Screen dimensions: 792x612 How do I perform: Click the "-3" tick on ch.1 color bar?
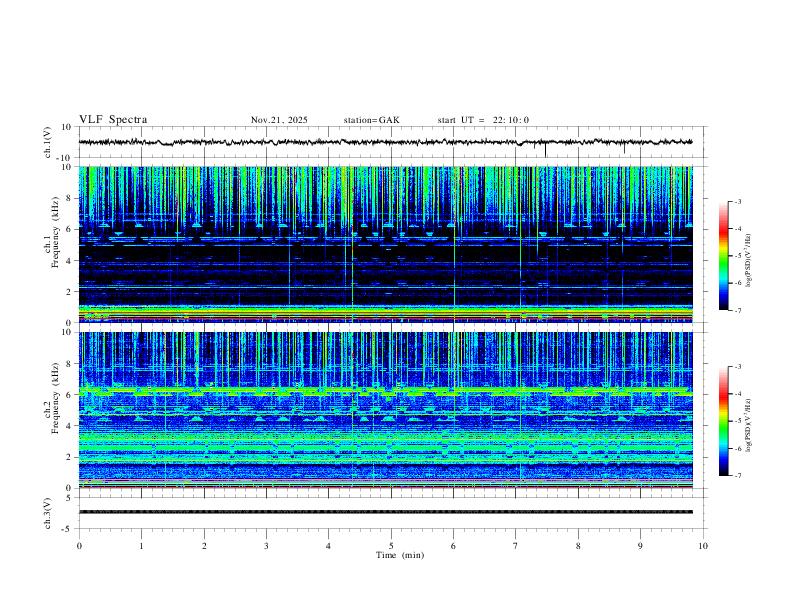(737, 201)
